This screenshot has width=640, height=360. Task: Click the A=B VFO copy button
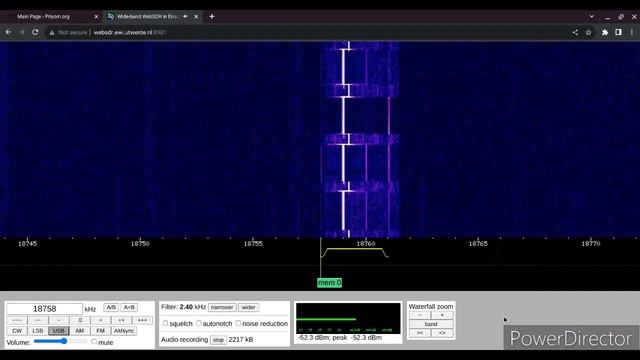(129, 307)
